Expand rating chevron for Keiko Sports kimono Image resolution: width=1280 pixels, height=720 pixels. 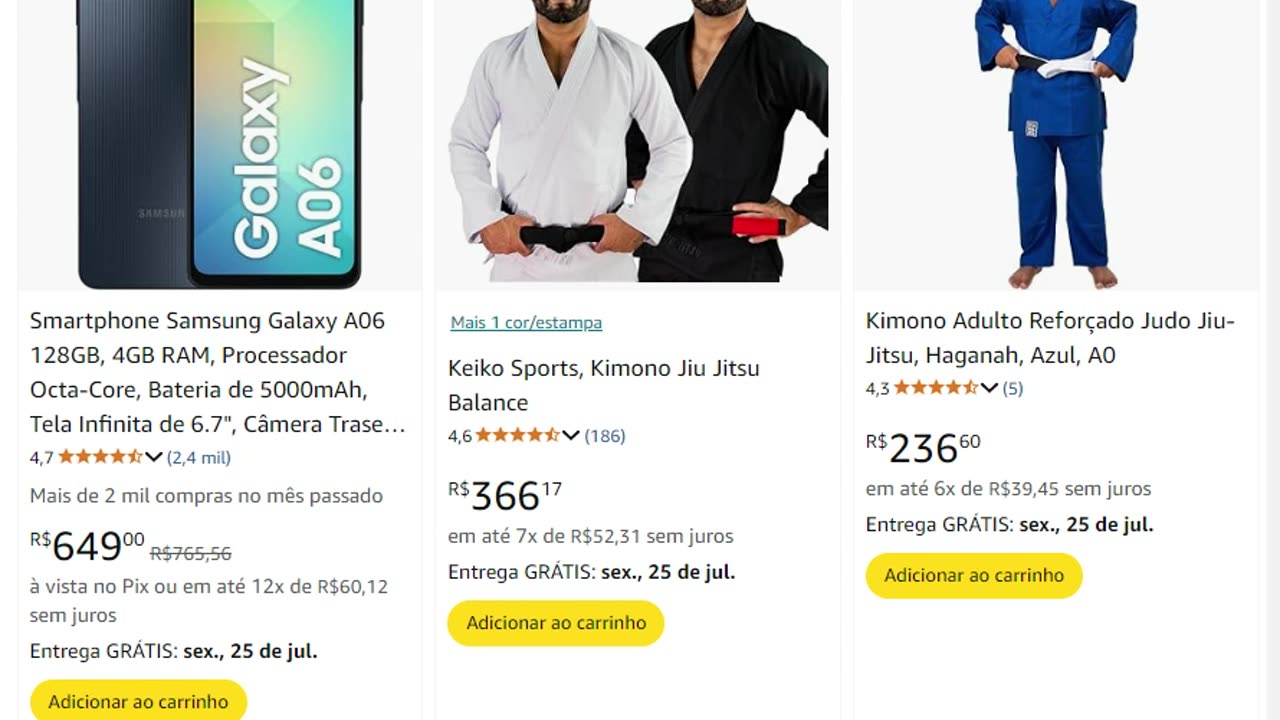(x=571, y=435)
